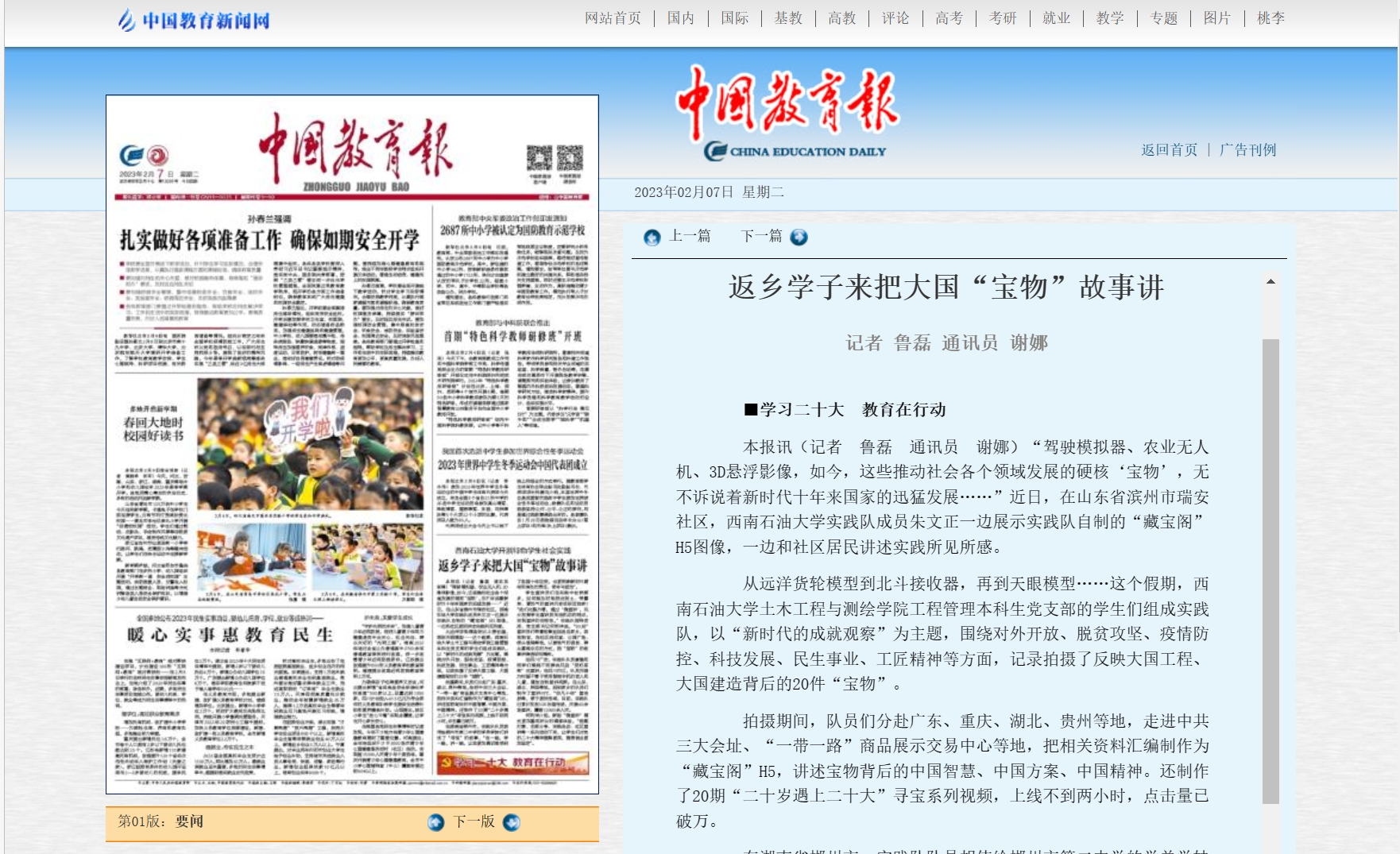Go to the 评论 section in the top navigation
The height and width of the screenshot is (854, 1400).
[x=895, y=18]
